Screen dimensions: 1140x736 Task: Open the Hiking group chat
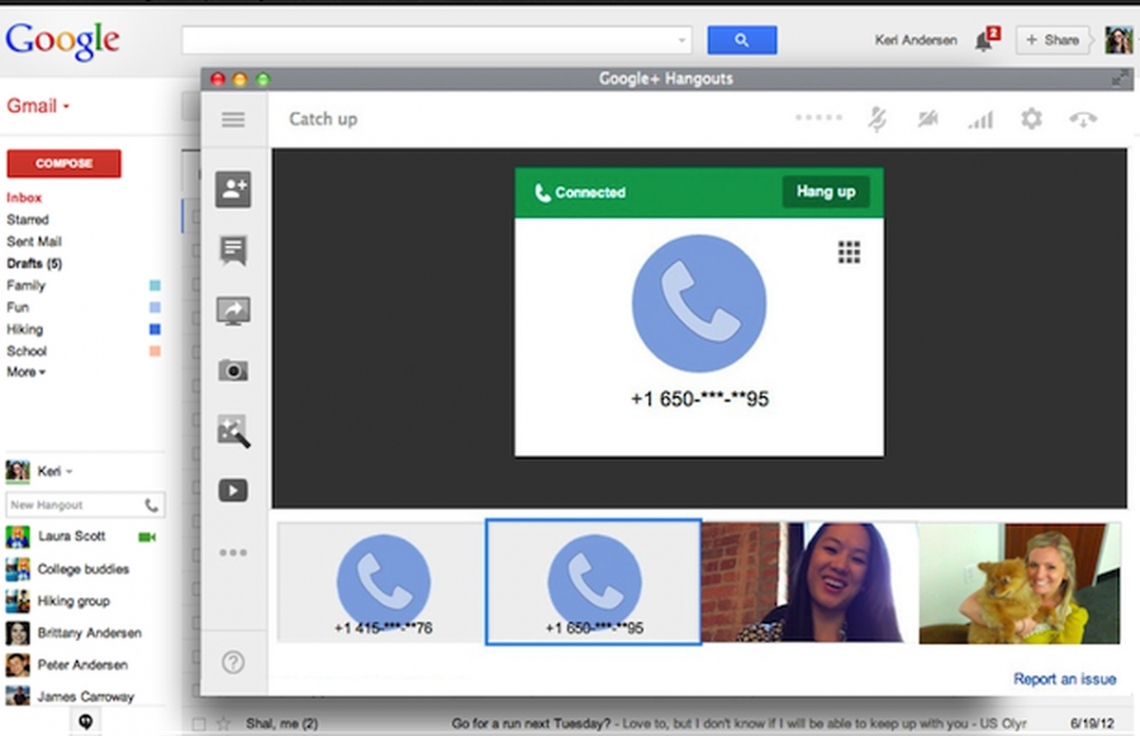58,601
